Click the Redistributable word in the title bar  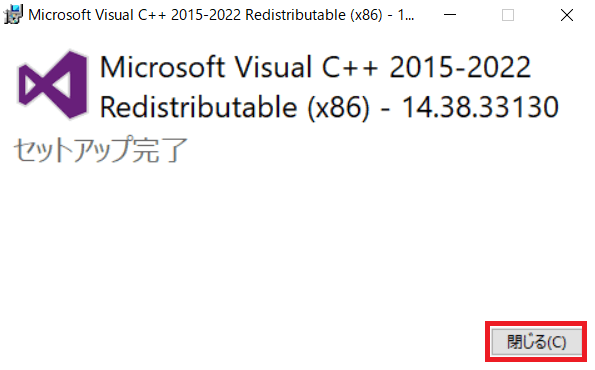tap(296, 15)
